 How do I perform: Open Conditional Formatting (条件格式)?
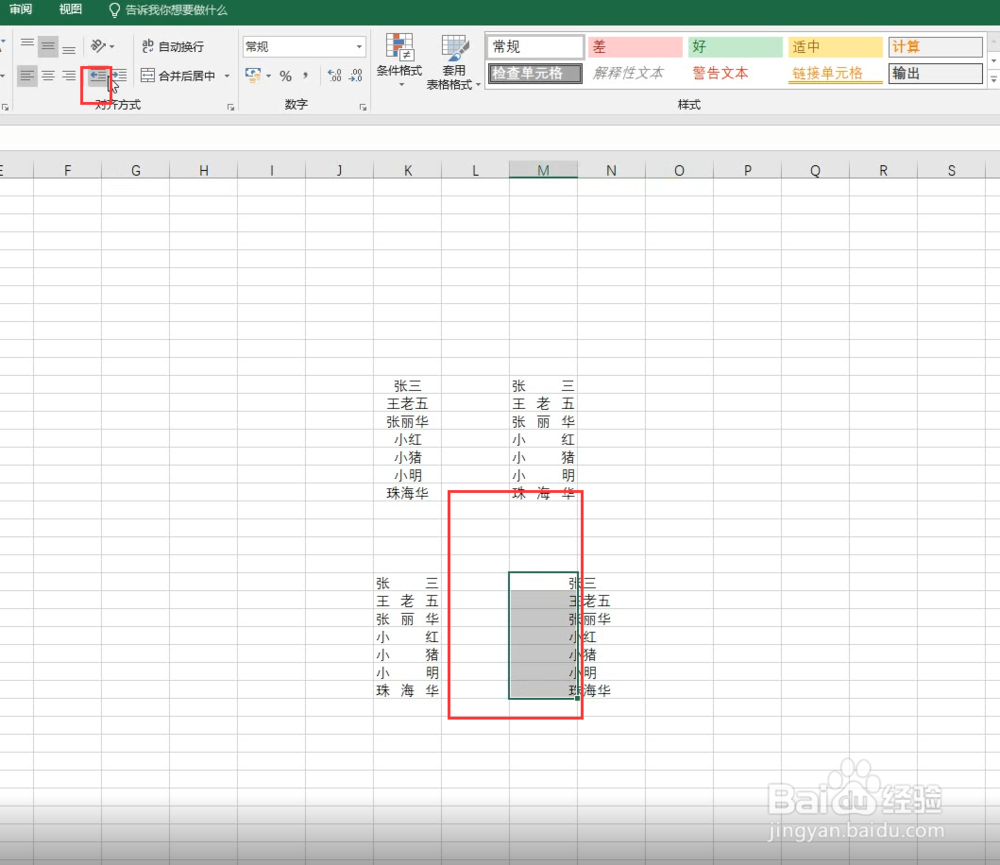point(399,60)
